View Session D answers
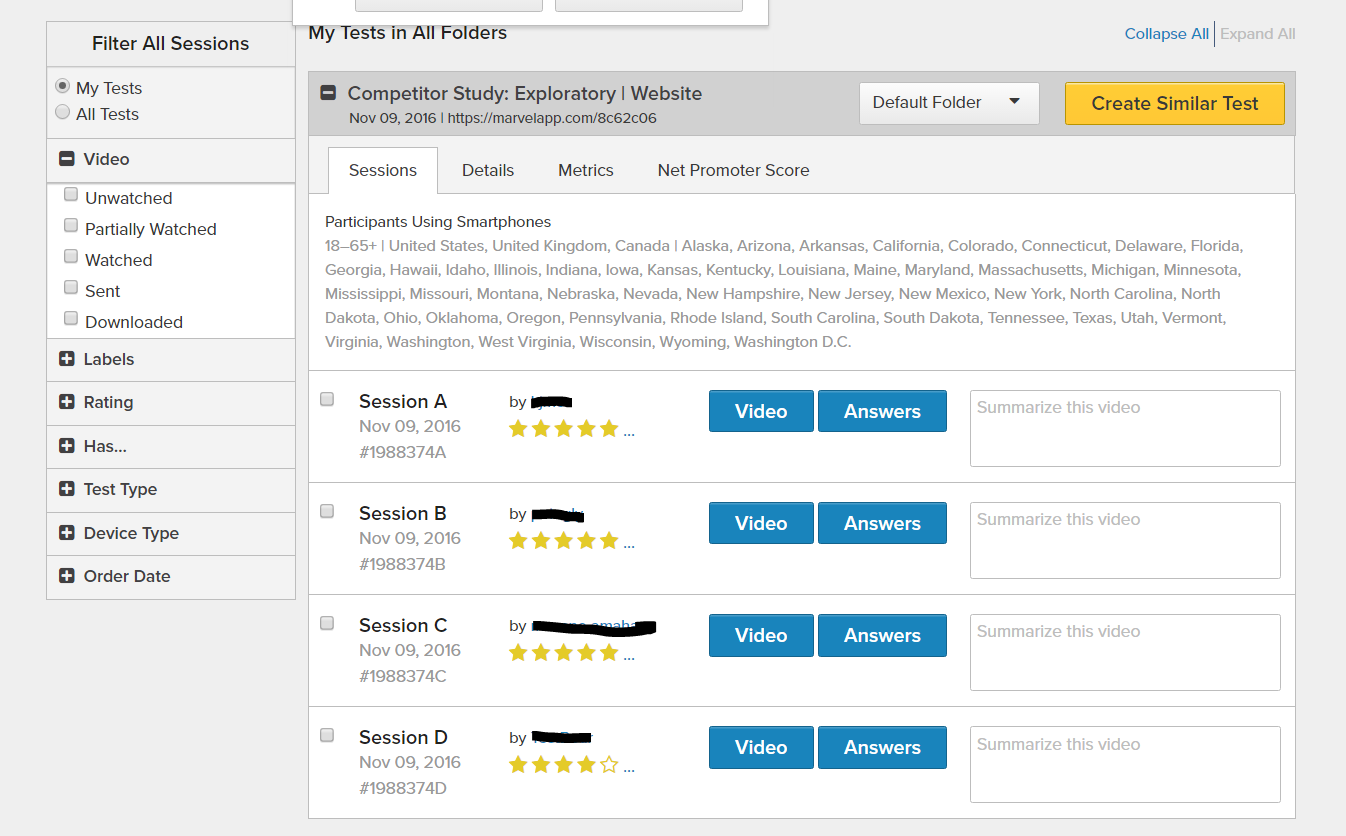The image size is (1346, 836). [882, 747]
